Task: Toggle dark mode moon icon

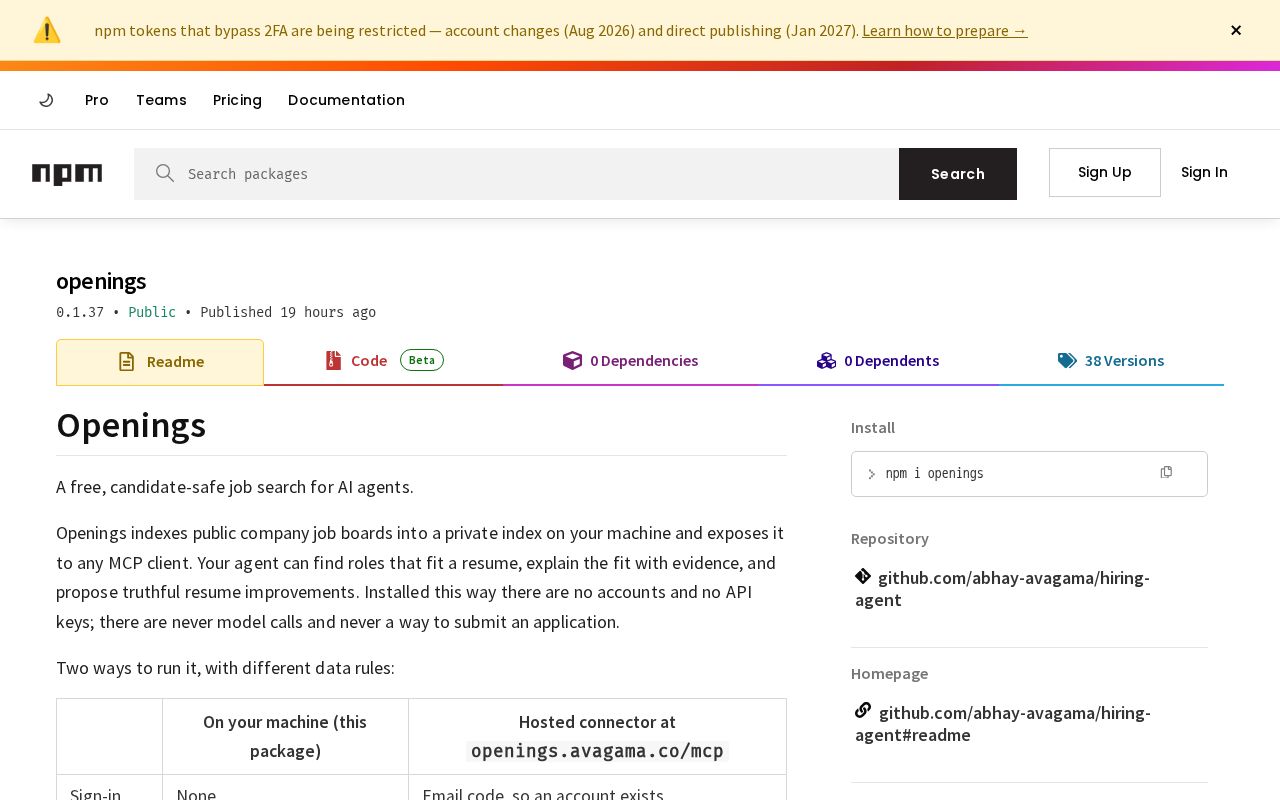Action: [46, 100]
